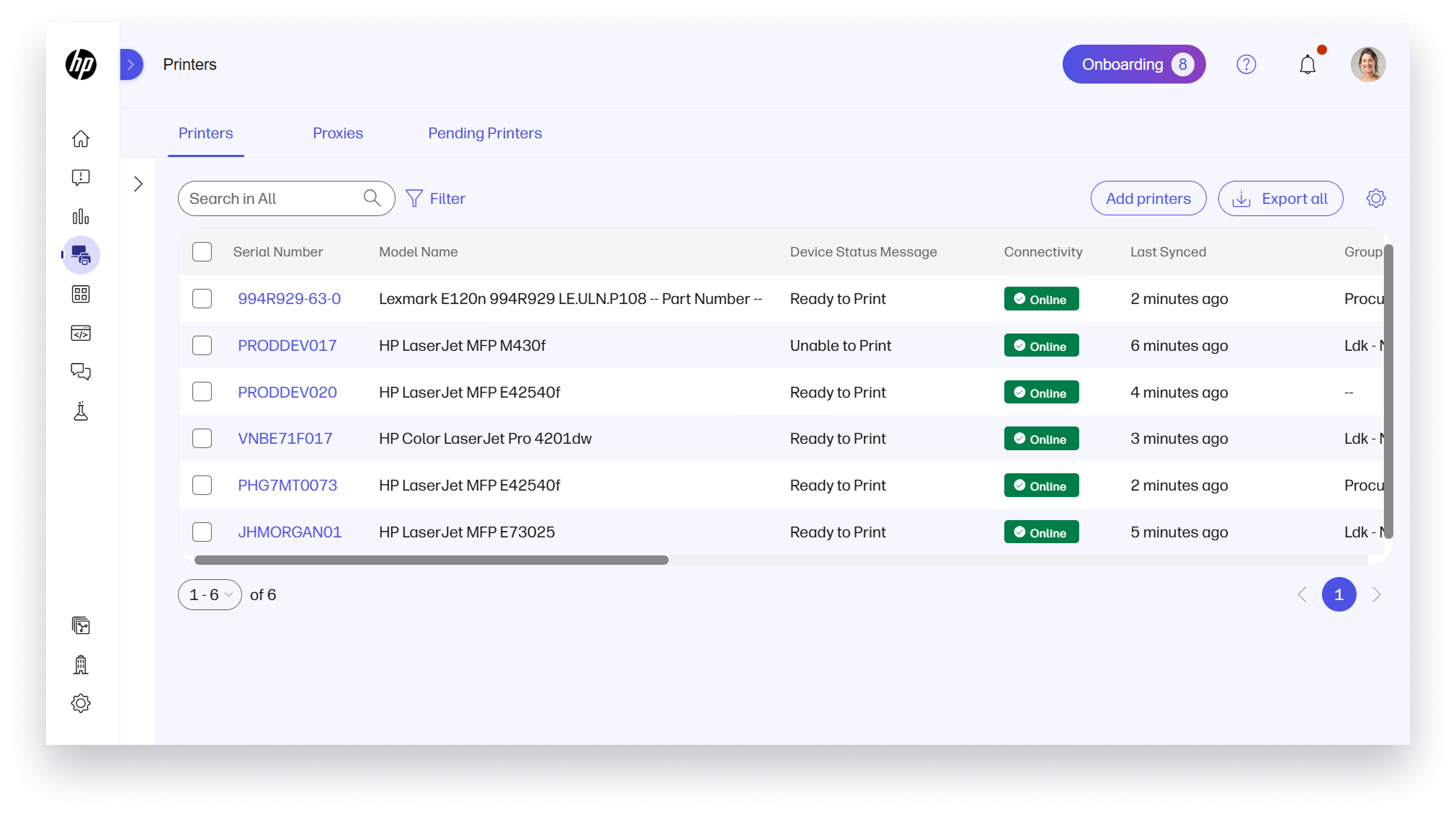Click the notification bell icon
This screenshot has height=814, width=1456.
(1307, 65)
